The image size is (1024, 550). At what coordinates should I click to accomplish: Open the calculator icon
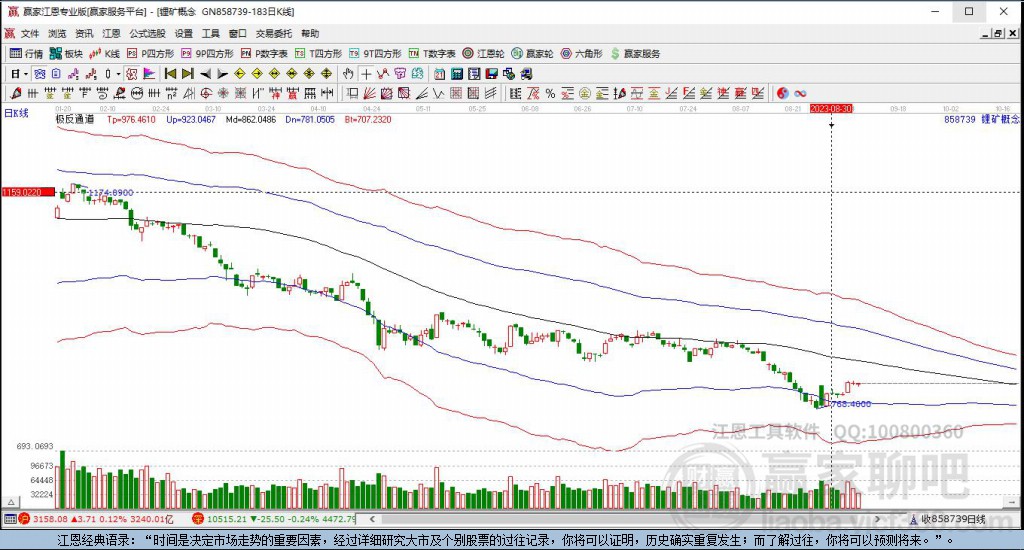coord(457,74)
